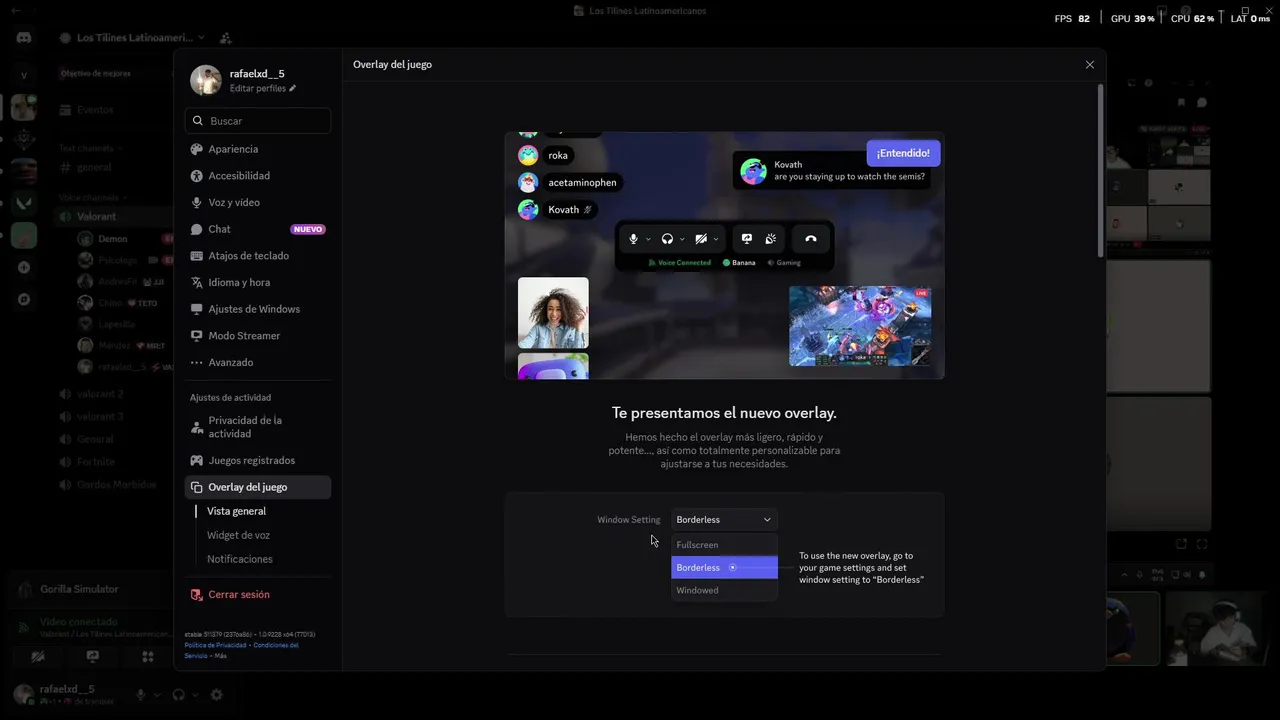Select the valorant 2 voice channel
The width and height of the screenshot is (1280, 720).
[100, 394]
